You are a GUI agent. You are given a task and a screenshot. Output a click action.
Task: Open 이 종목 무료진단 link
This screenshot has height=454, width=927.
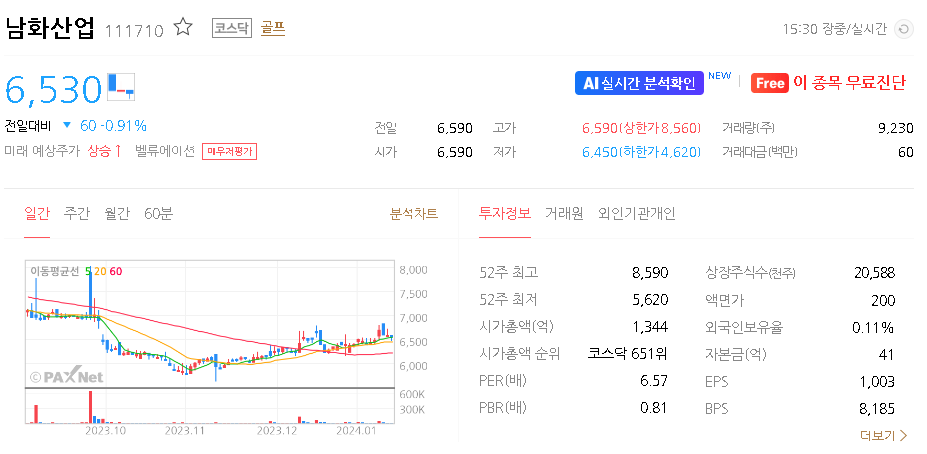click(x=849, y=83)
